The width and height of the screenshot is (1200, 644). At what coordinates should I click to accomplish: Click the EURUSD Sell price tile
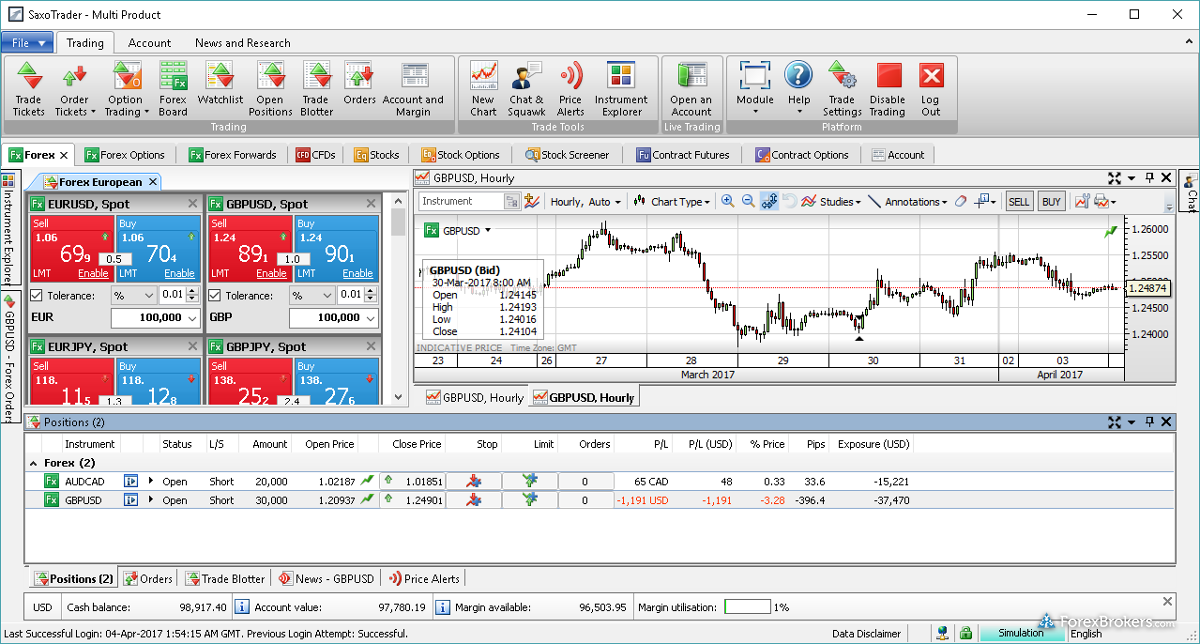point(72,248)
